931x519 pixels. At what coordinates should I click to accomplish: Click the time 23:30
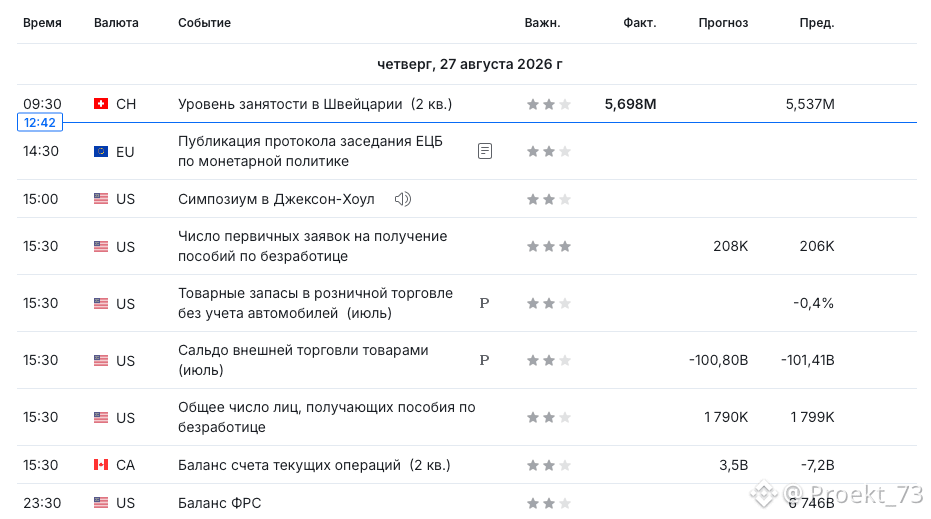point(42,503)
